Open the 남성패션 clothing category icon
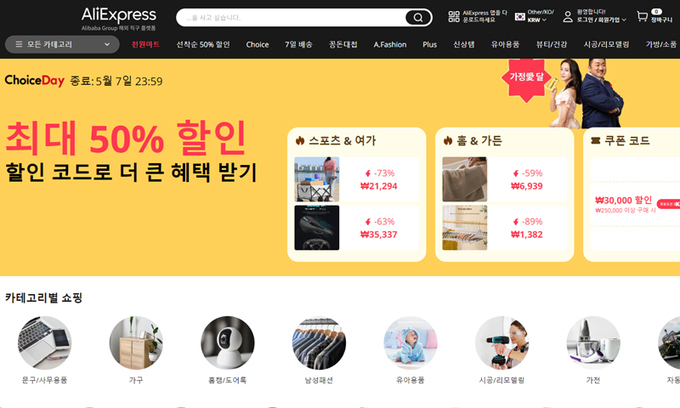 [x=319, y=343]
